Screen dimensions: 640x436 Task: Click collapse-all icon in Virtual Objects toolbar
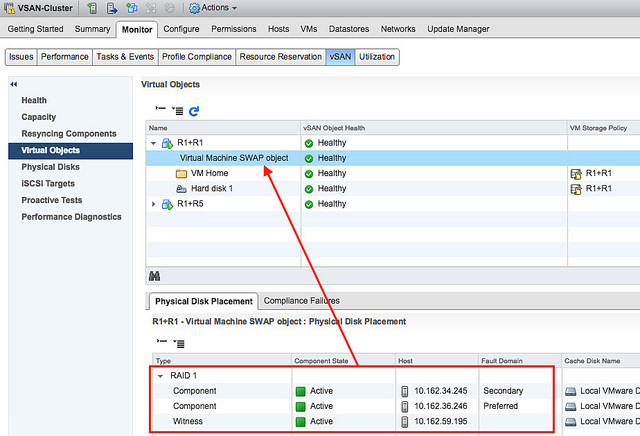[x=160, y=110]
